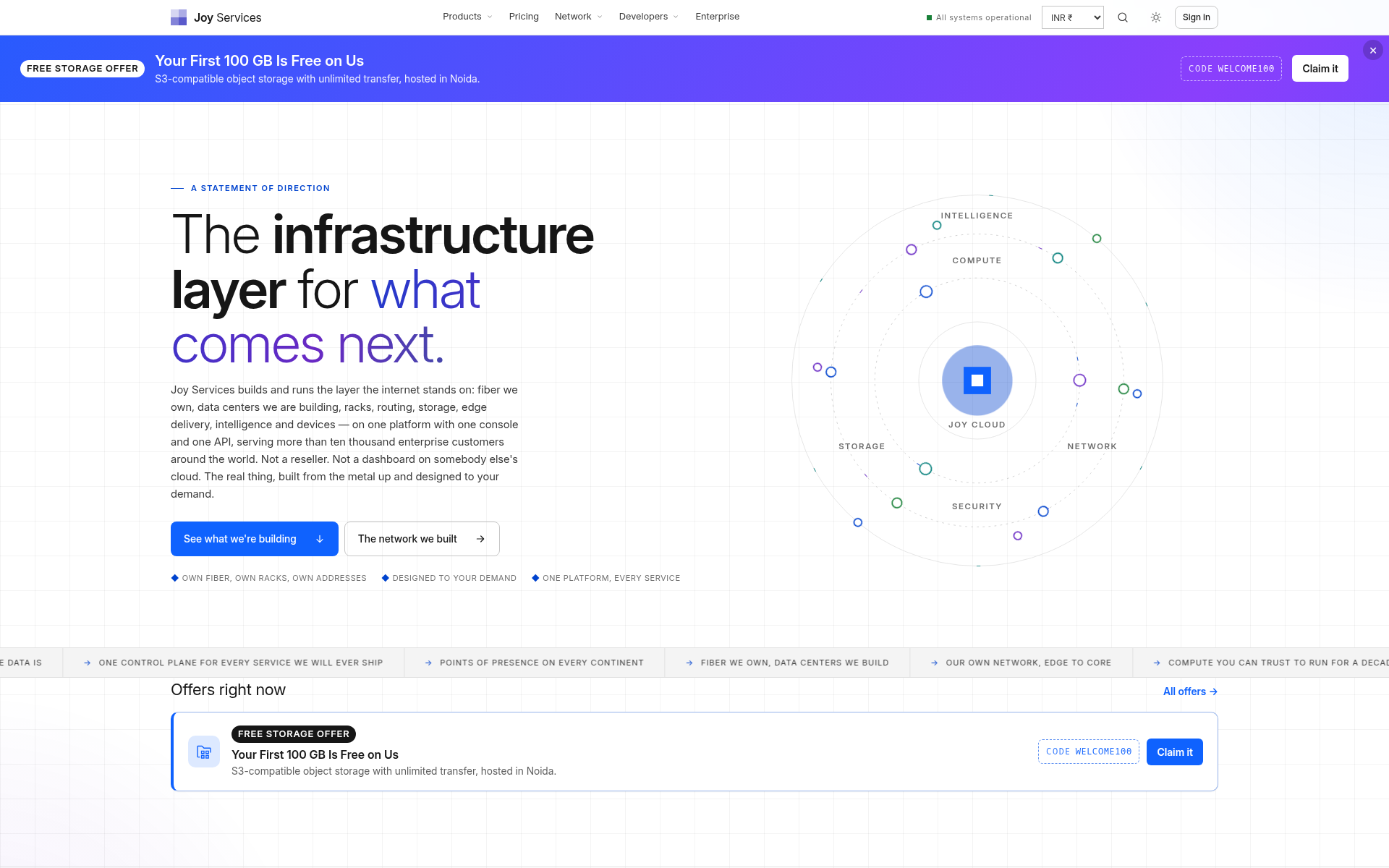
Task: Open the Pricing page
Action: coord(524,17)
